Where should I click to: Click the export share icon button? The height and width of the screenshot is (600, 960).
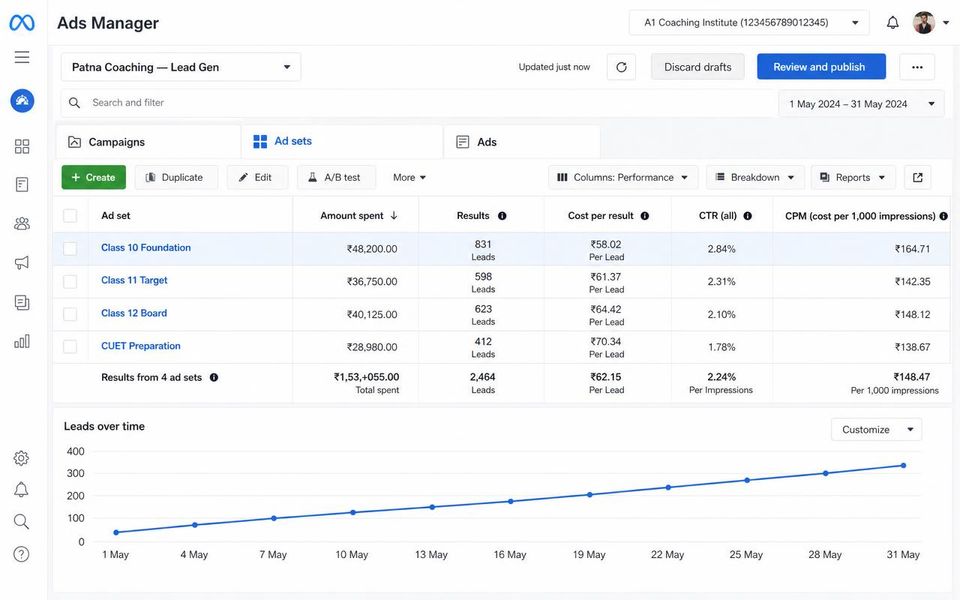pyautogui.click(x=918, y=178)
